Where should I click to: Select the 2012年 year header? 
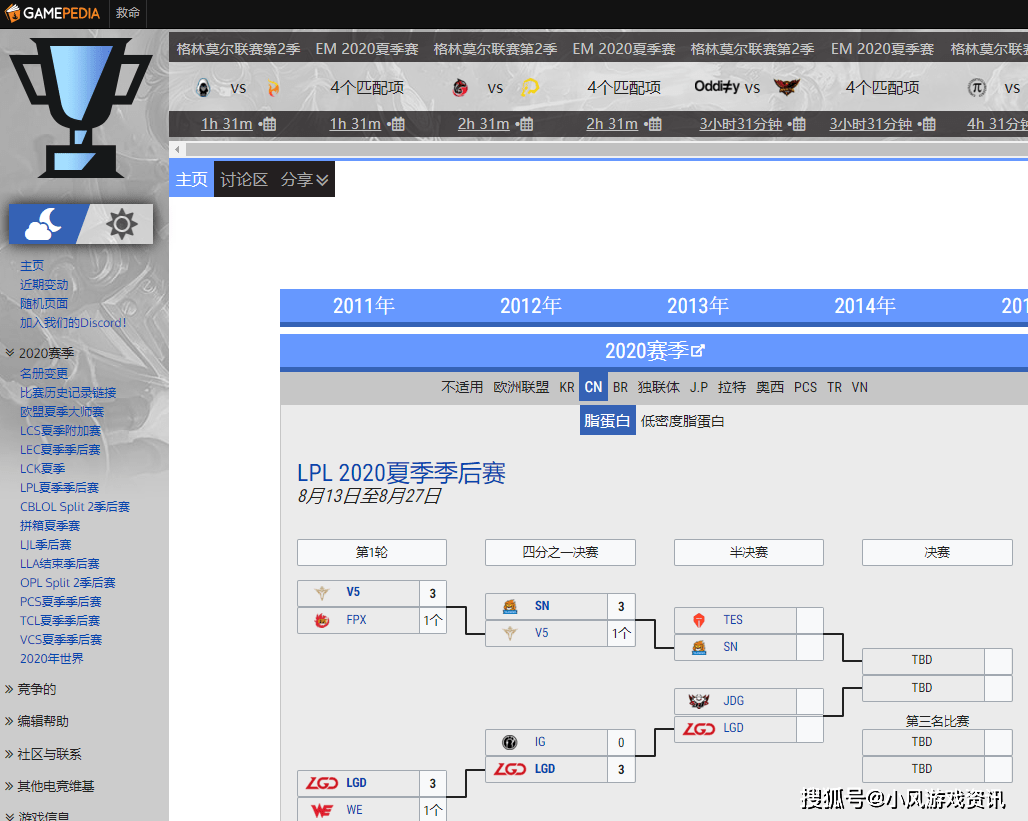[530, 306]
